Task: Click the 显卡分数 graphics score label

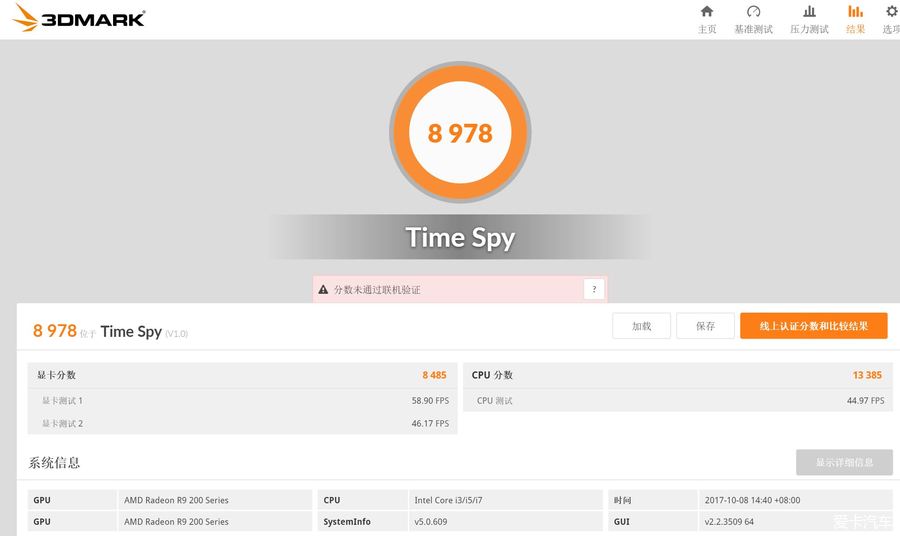Action: [56, 375]
